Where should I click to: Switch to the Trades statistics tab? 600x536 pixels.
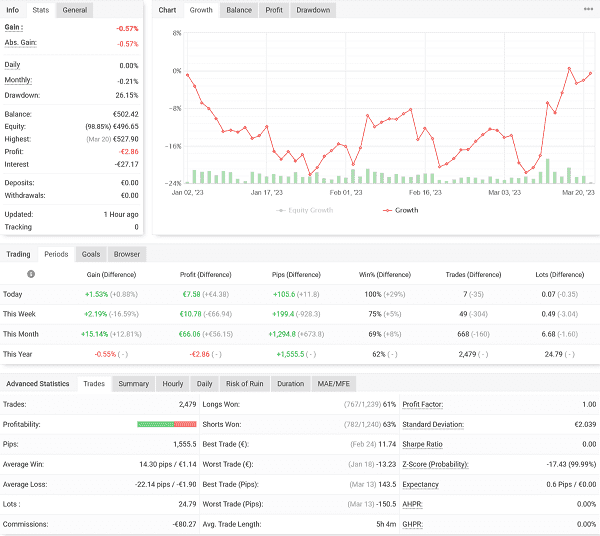94,384
